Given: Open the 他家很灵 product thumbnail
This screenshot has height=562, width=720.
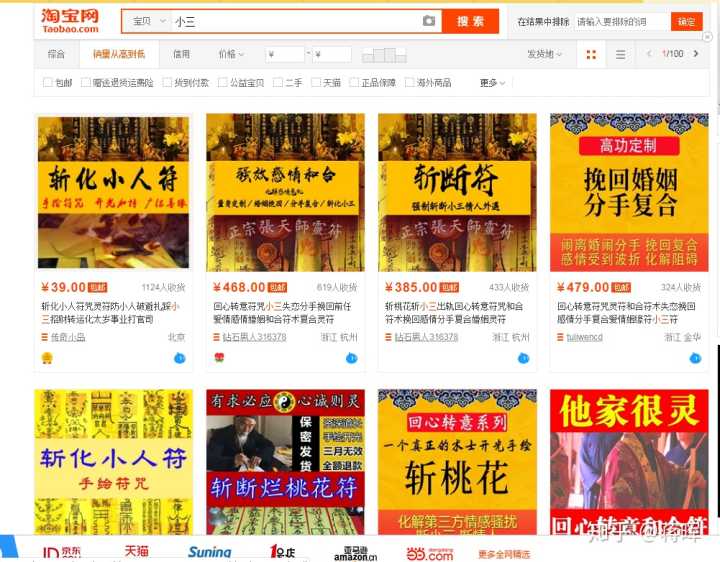Looking at the screenshot, I should [x=629, y=462].
